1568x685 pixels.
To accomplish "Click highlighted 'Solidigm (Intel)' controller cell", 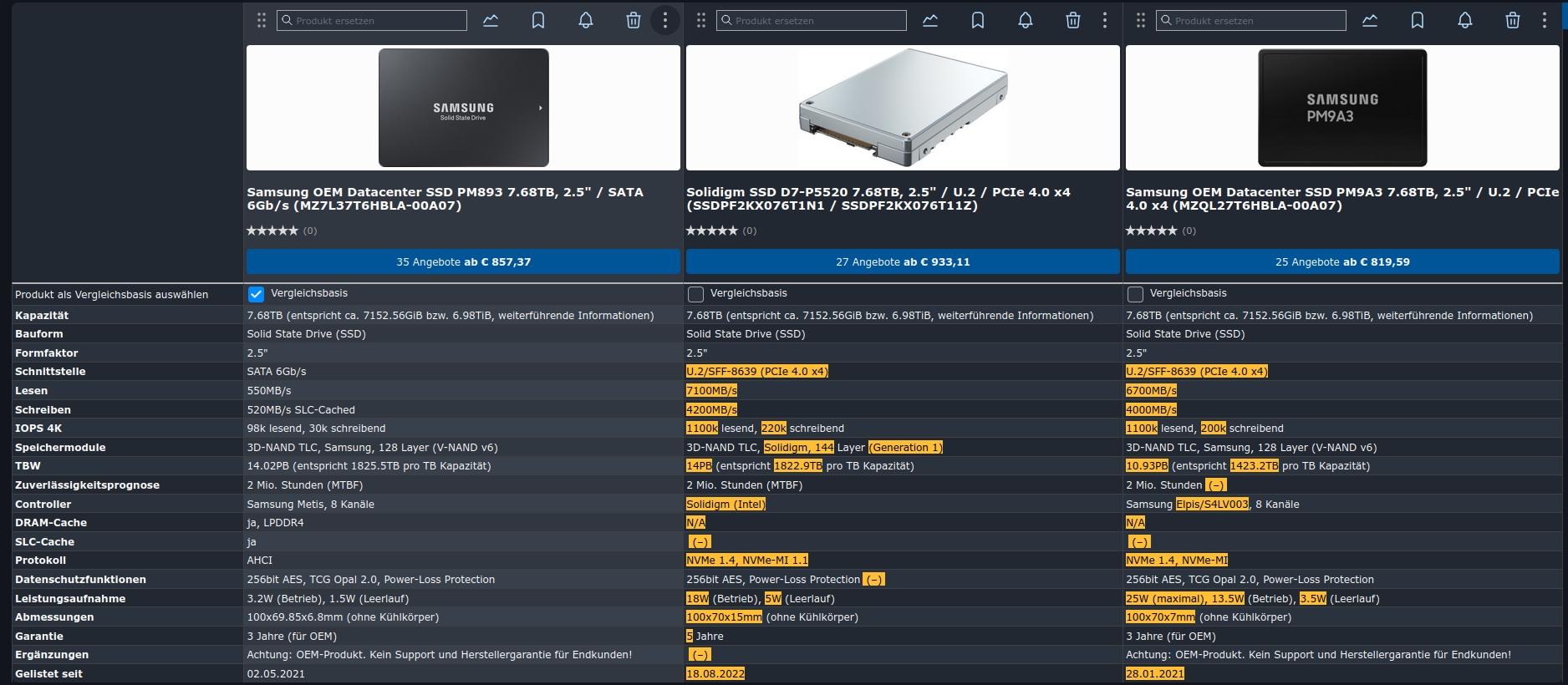I will (x=725, y=505).
